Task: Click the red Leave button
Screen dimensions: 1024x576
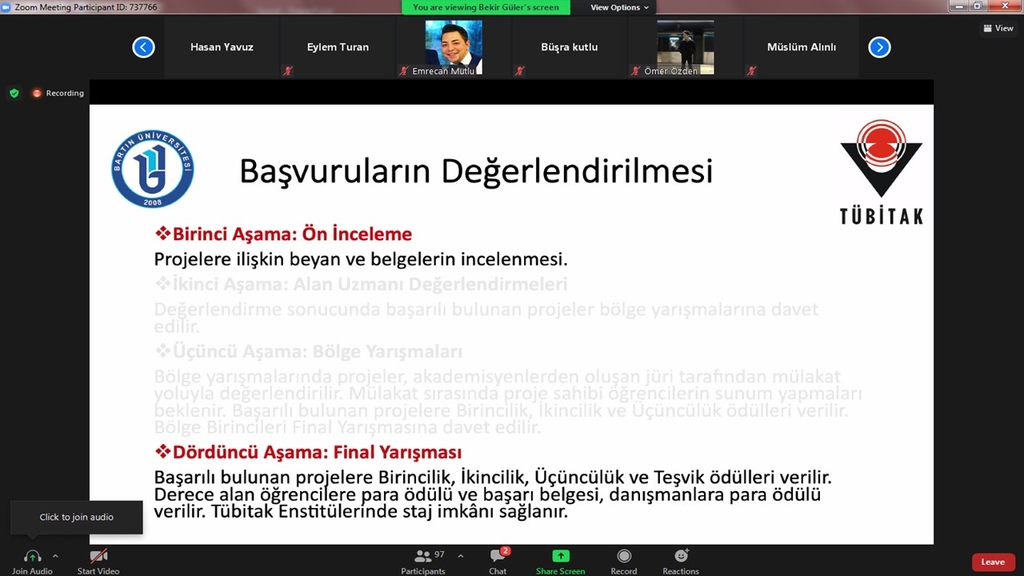Action: 991,561
